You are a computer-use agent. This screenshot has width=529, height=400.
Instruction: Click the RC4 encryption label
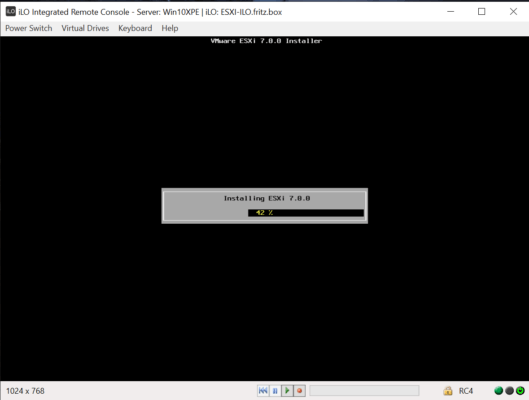pos(466,391)
